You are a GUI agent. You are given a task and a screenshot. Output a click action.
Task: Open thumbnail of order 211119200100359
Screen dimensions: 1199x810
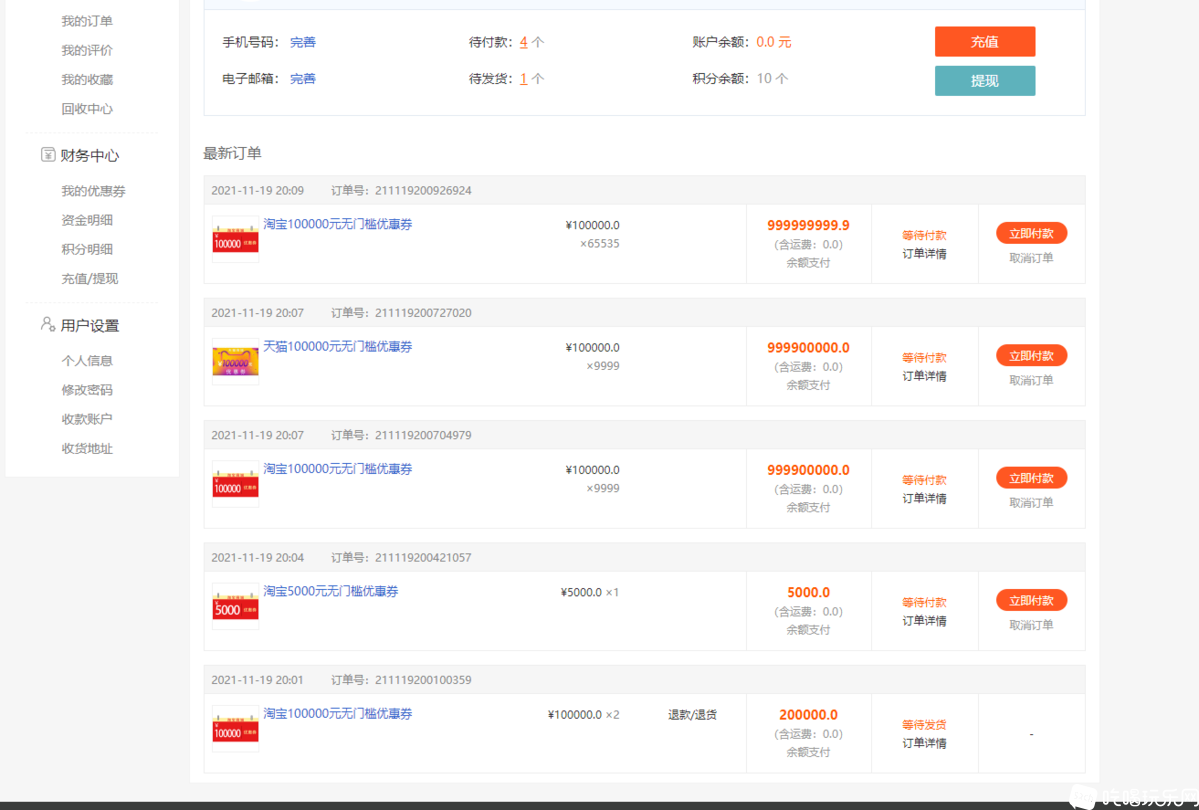coord(236,728)
